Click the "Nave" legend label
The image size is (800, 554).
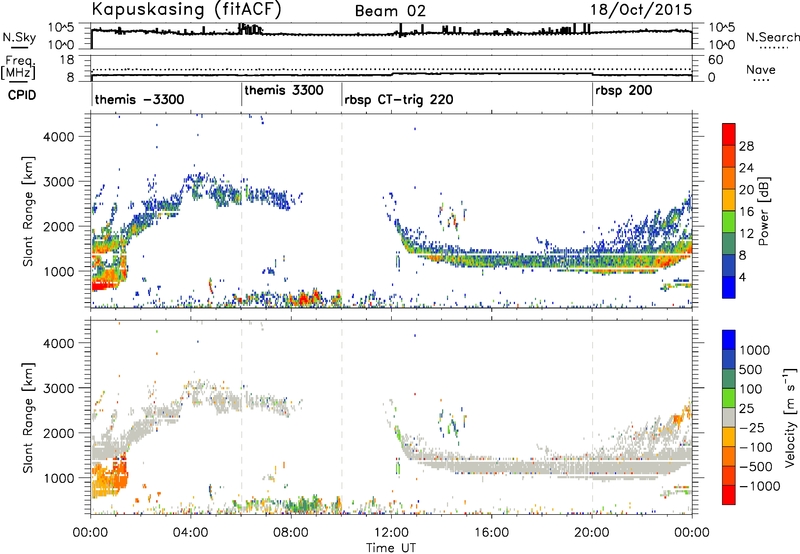point(761,70)
